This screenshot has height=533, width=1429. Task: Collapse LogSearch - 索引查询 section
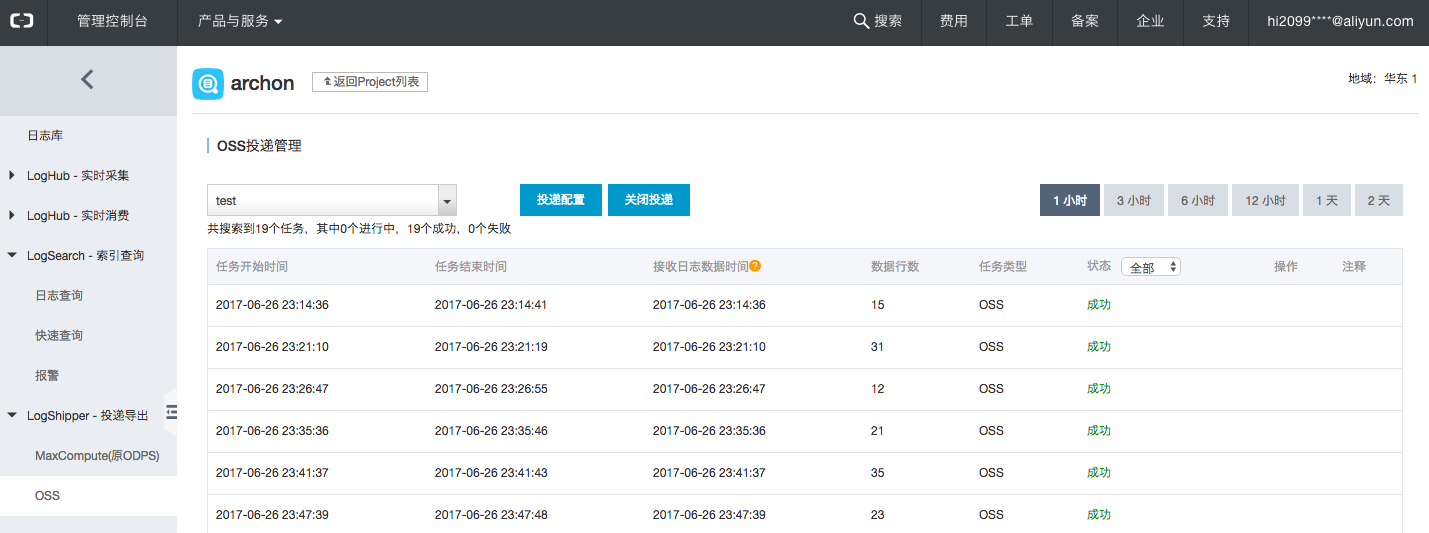coord(12,256)
